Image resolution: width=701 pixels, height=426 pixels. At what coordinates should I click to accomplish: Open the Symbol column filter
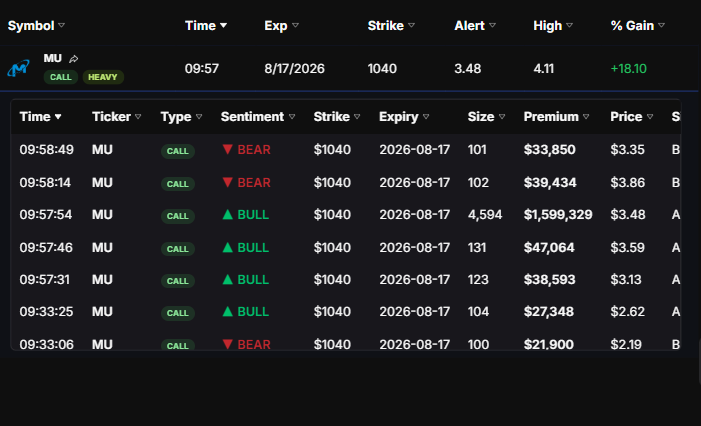(x=62, y=25)
